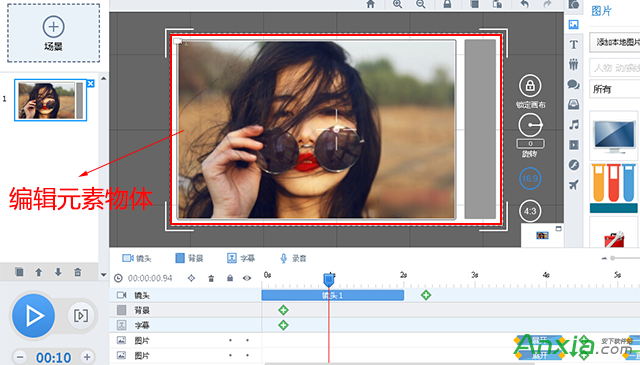
Task: Click the zoom in magnifier icon
Action: 397,4
